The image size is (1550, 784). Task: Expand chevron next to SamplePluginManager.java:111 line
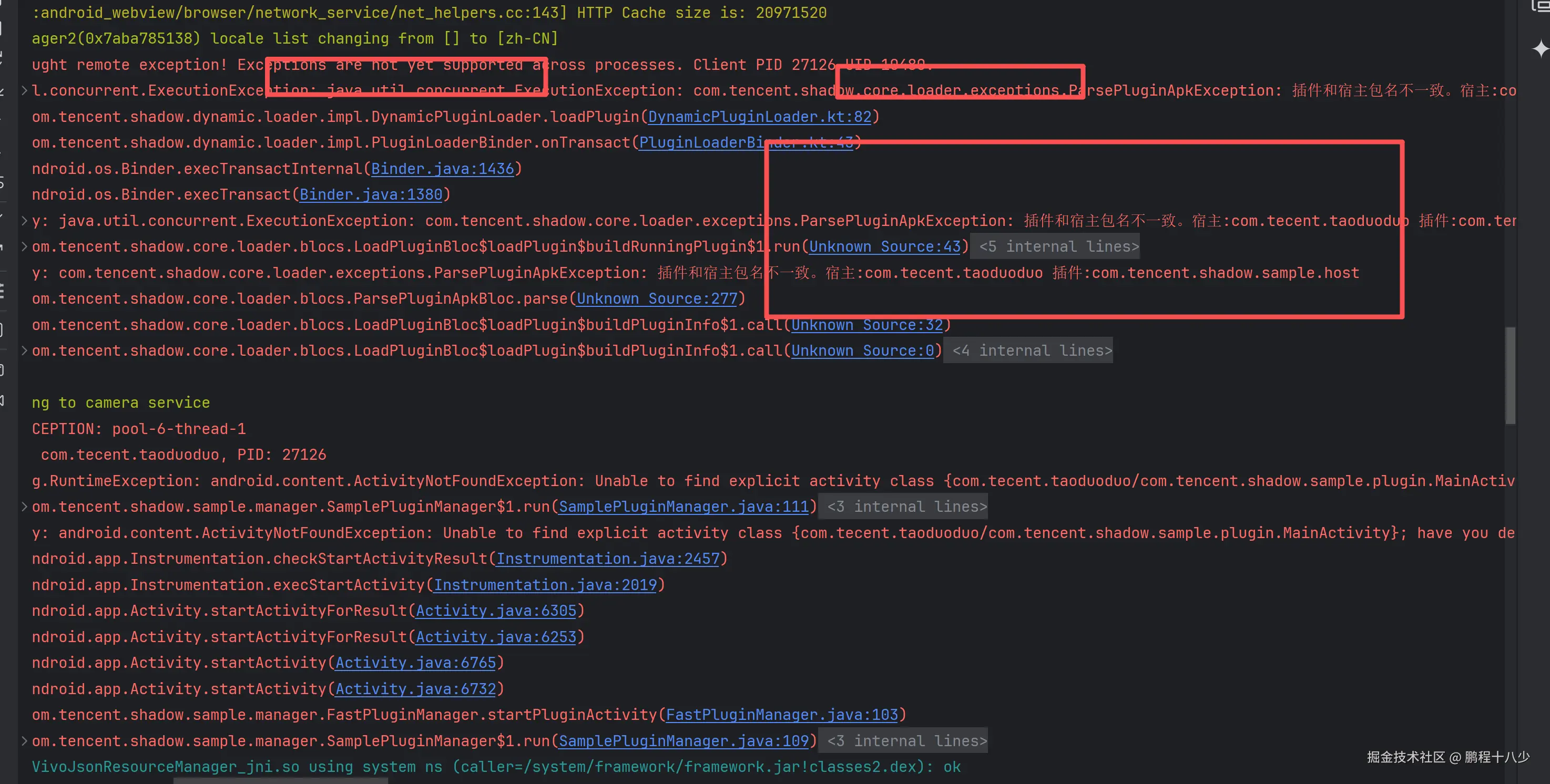pos(24,507)
